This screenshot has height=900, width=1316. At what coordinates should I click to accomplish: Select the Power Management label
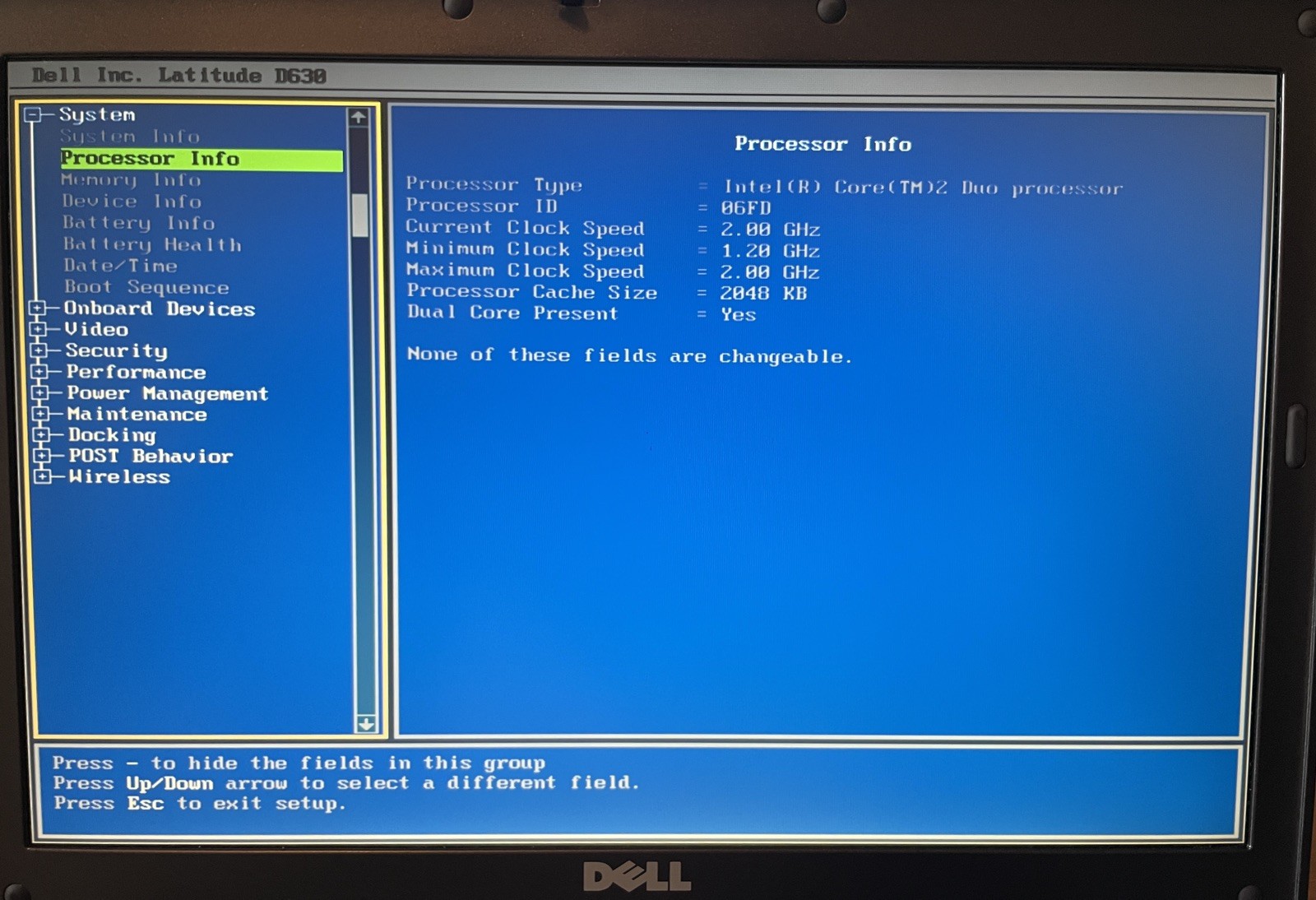[167, 394]
